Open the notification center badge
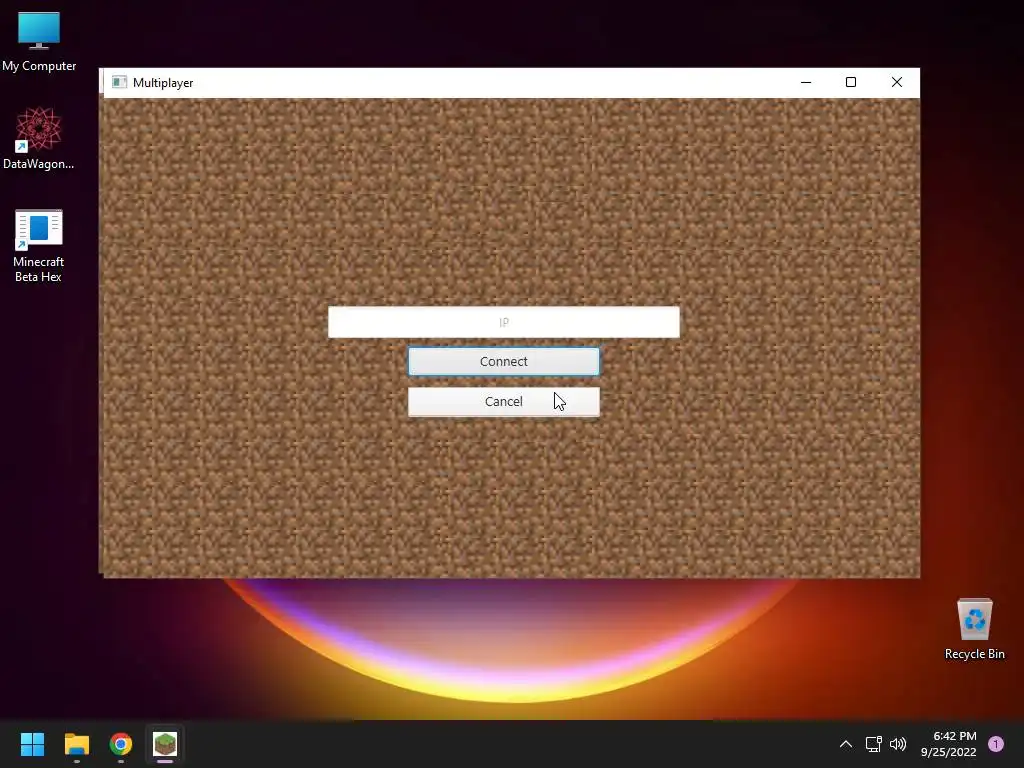 (996, 744)
